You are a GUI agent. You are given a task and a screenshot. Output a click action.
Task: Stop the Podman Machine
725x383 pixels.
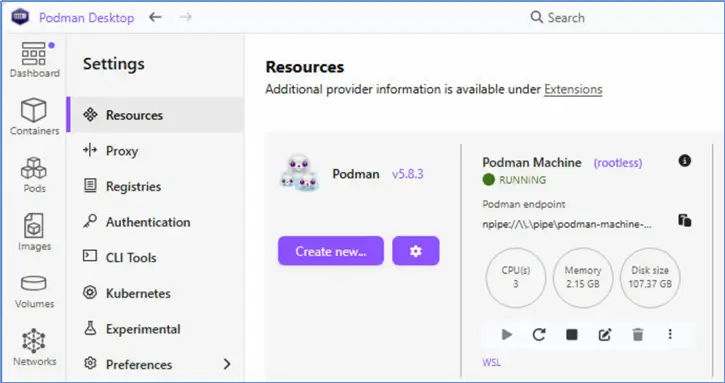(x=572, y=334)
